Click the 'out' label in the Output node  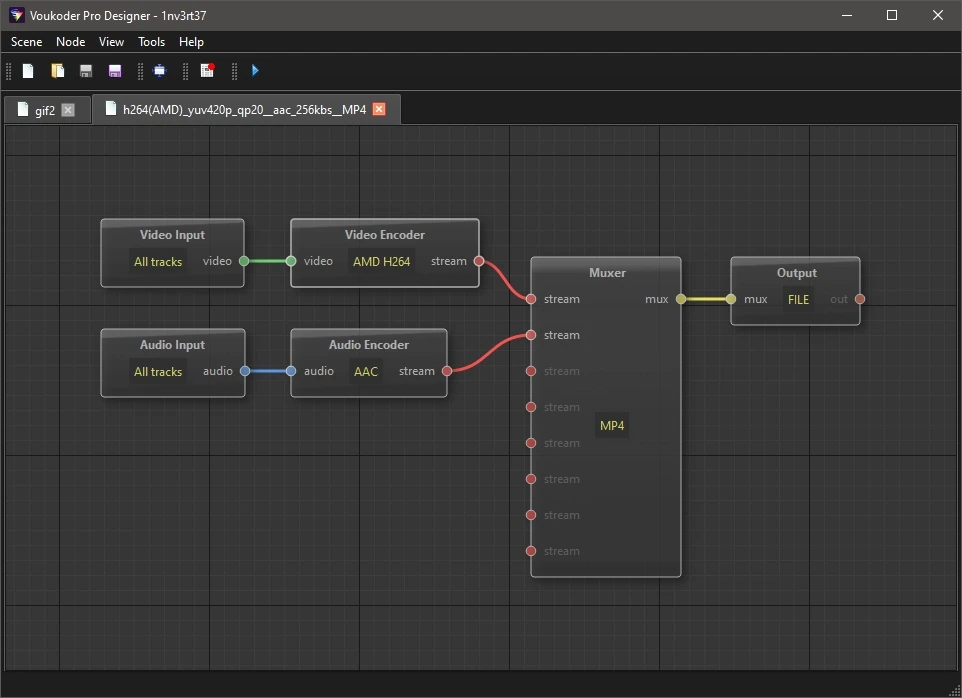[x=839, y=299]
